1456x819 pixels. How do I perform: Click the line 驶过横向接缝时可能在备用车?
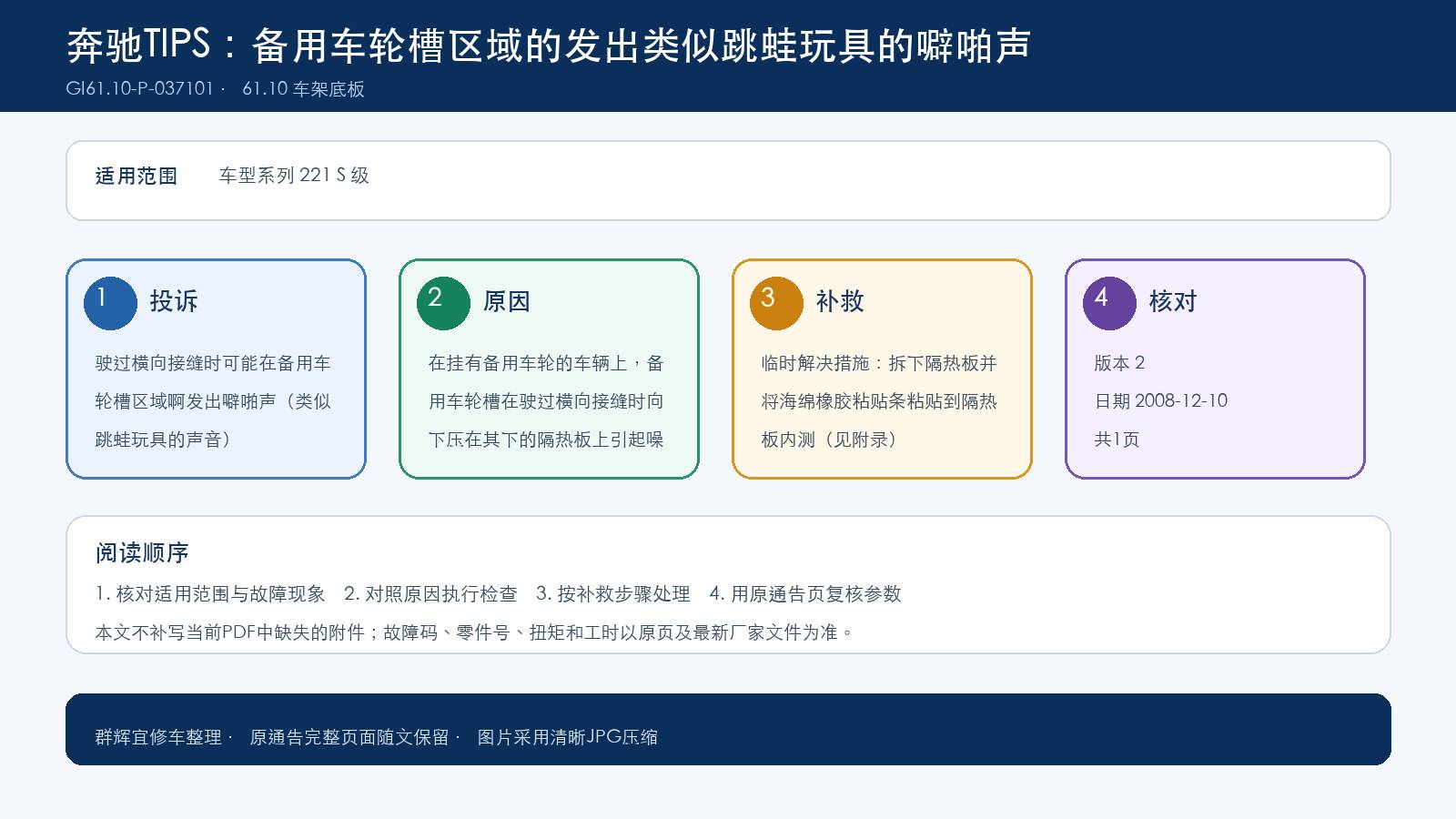213,363
